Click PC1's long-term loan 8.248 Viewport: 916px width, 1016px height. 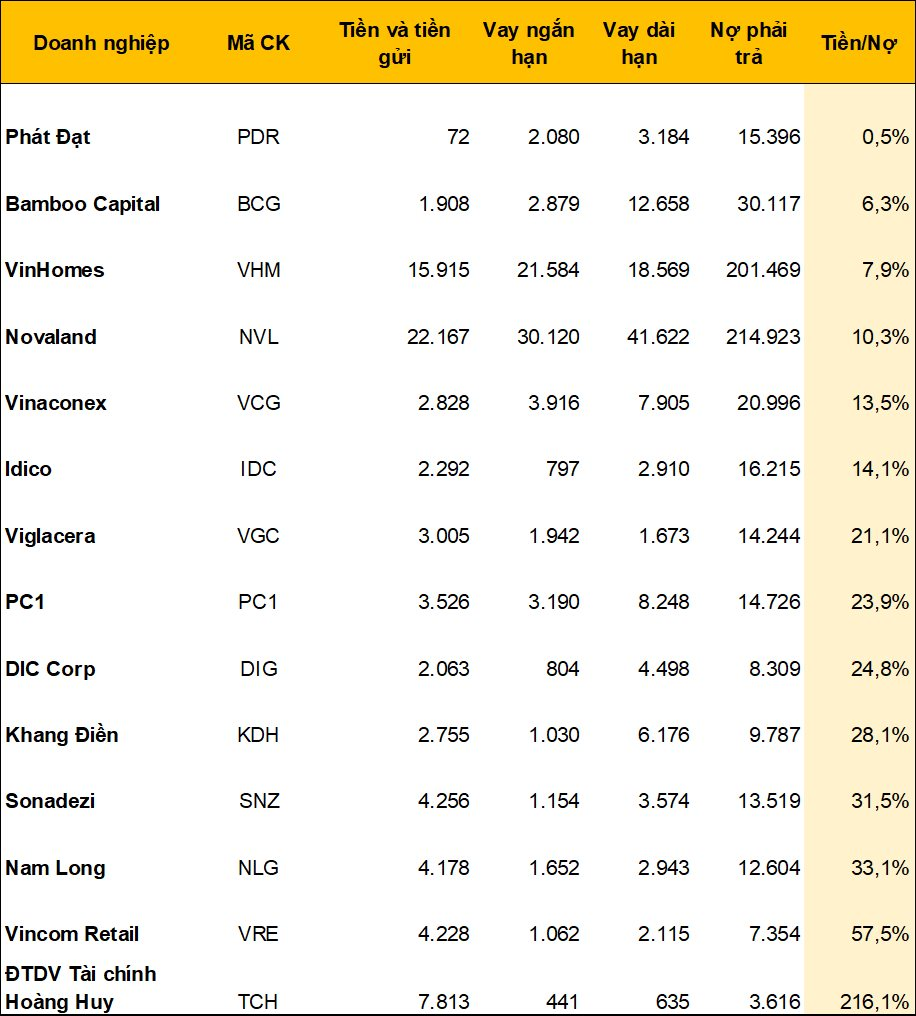click(663, 602)
